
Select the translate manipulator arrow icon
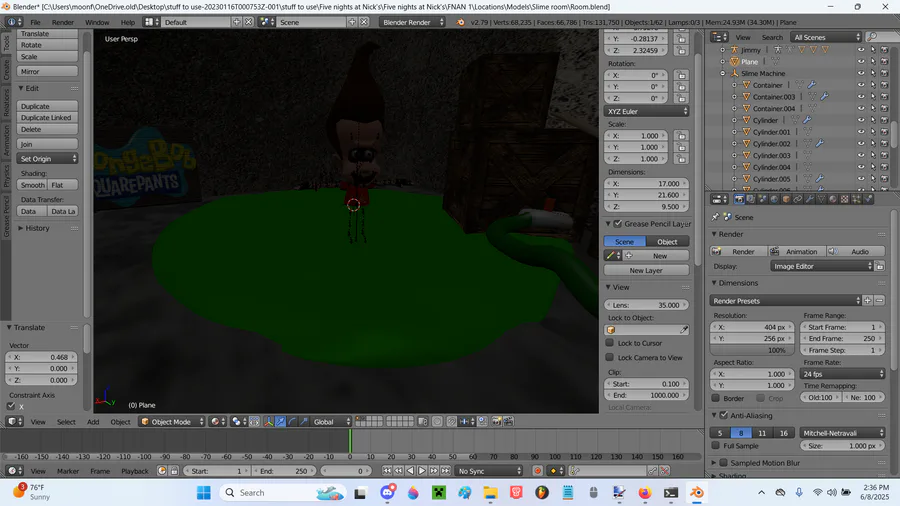pos(281,422)
